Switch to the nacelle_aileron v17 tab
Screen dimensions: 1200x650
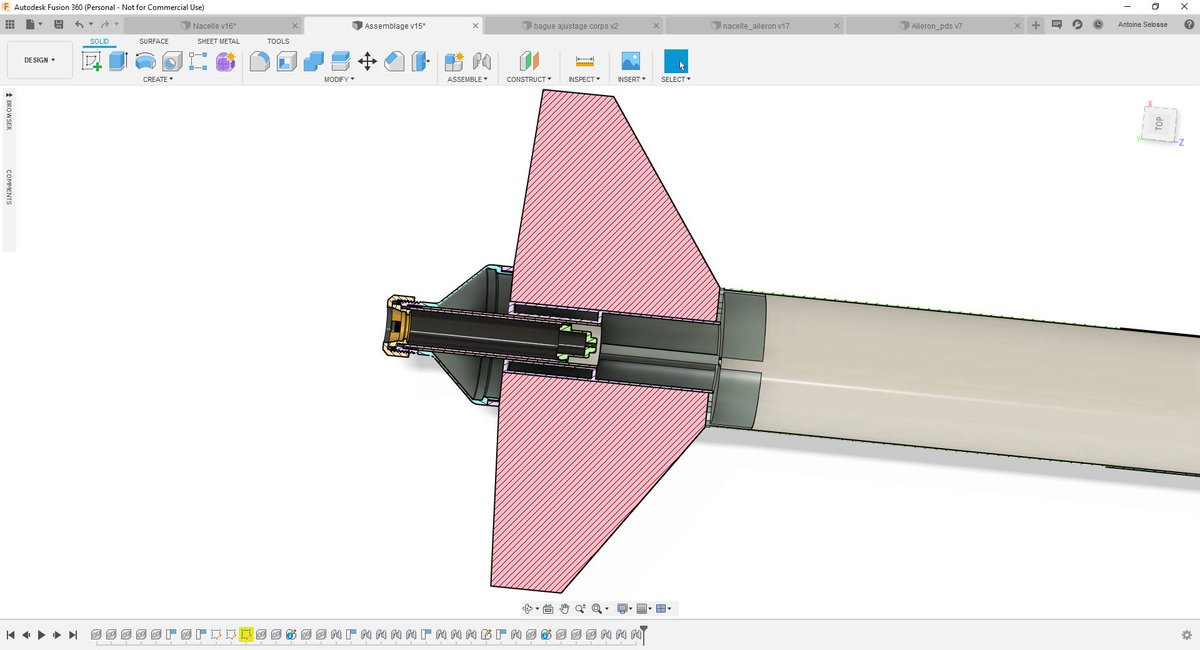(x=755, y=25)
